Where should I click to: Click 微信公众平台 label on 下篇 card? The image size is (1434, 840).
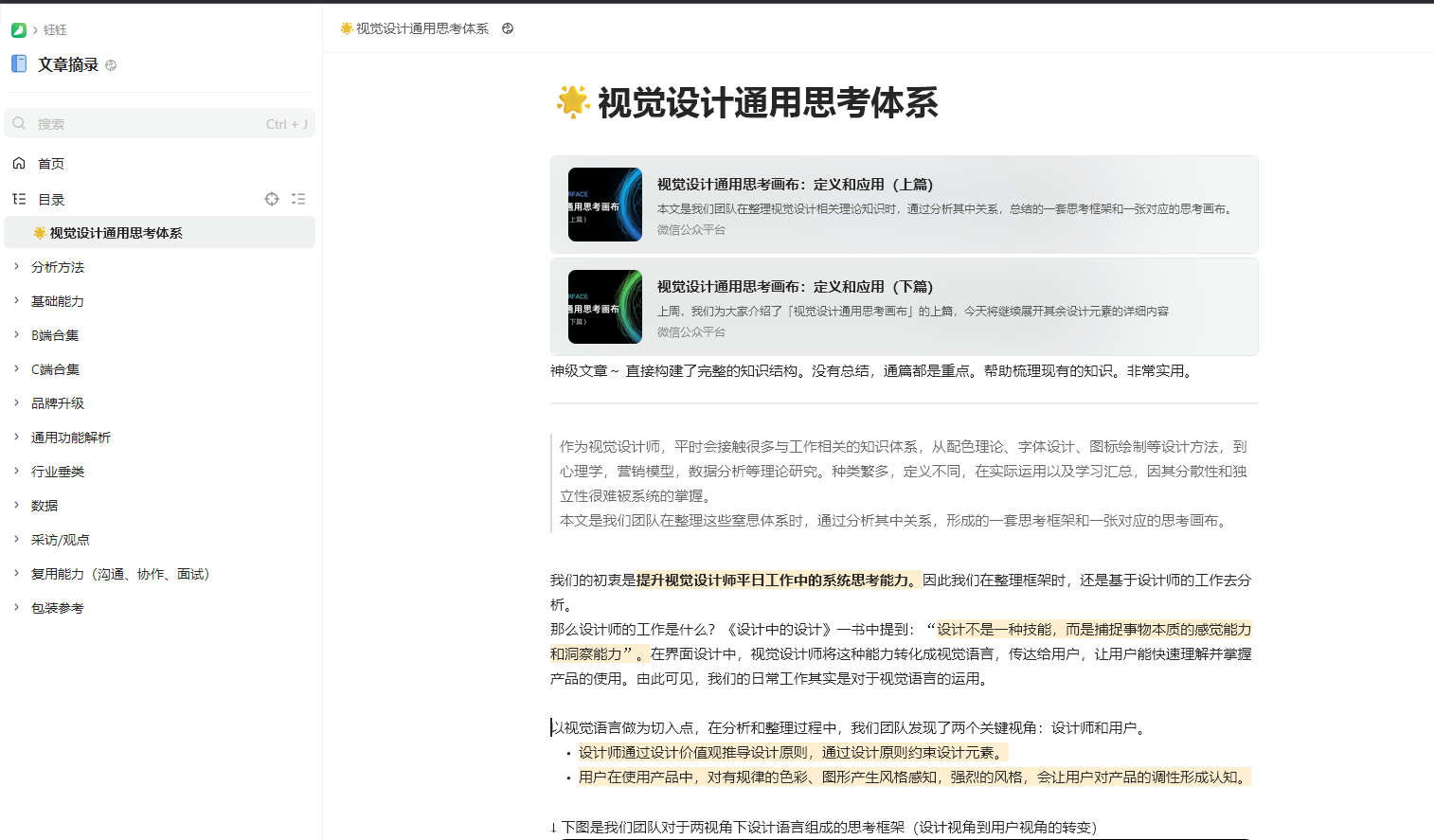point(691,332)
